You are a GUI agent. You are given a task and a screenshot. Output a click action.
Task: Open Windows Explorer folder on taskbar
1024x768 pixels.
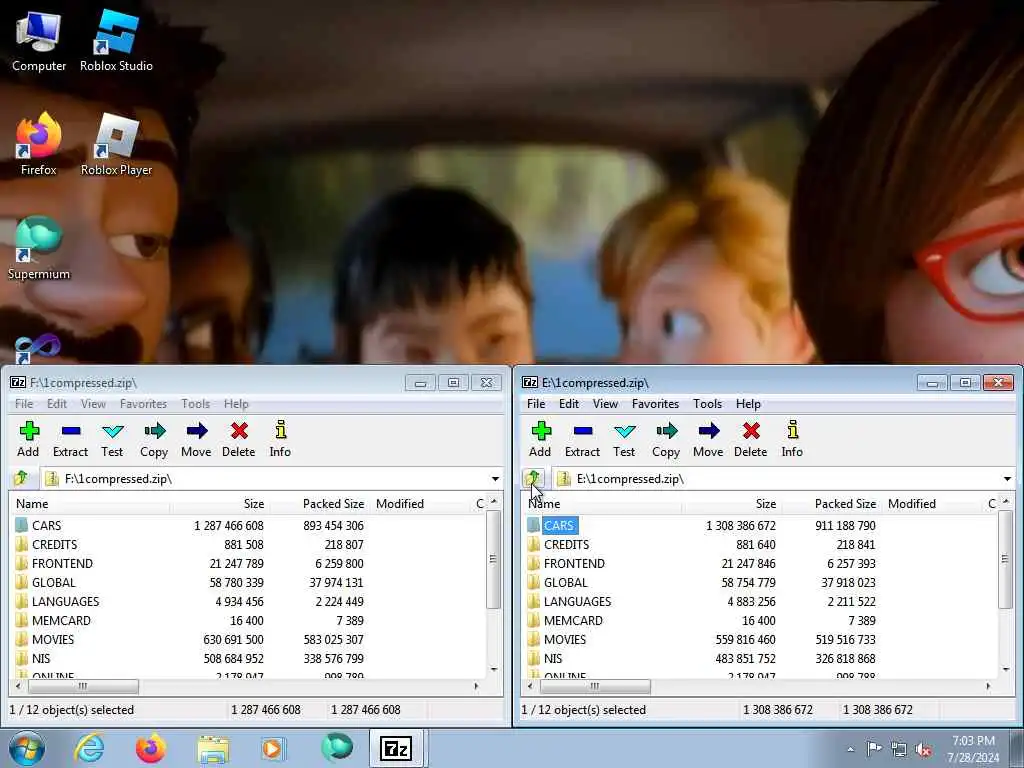[213, 748]
